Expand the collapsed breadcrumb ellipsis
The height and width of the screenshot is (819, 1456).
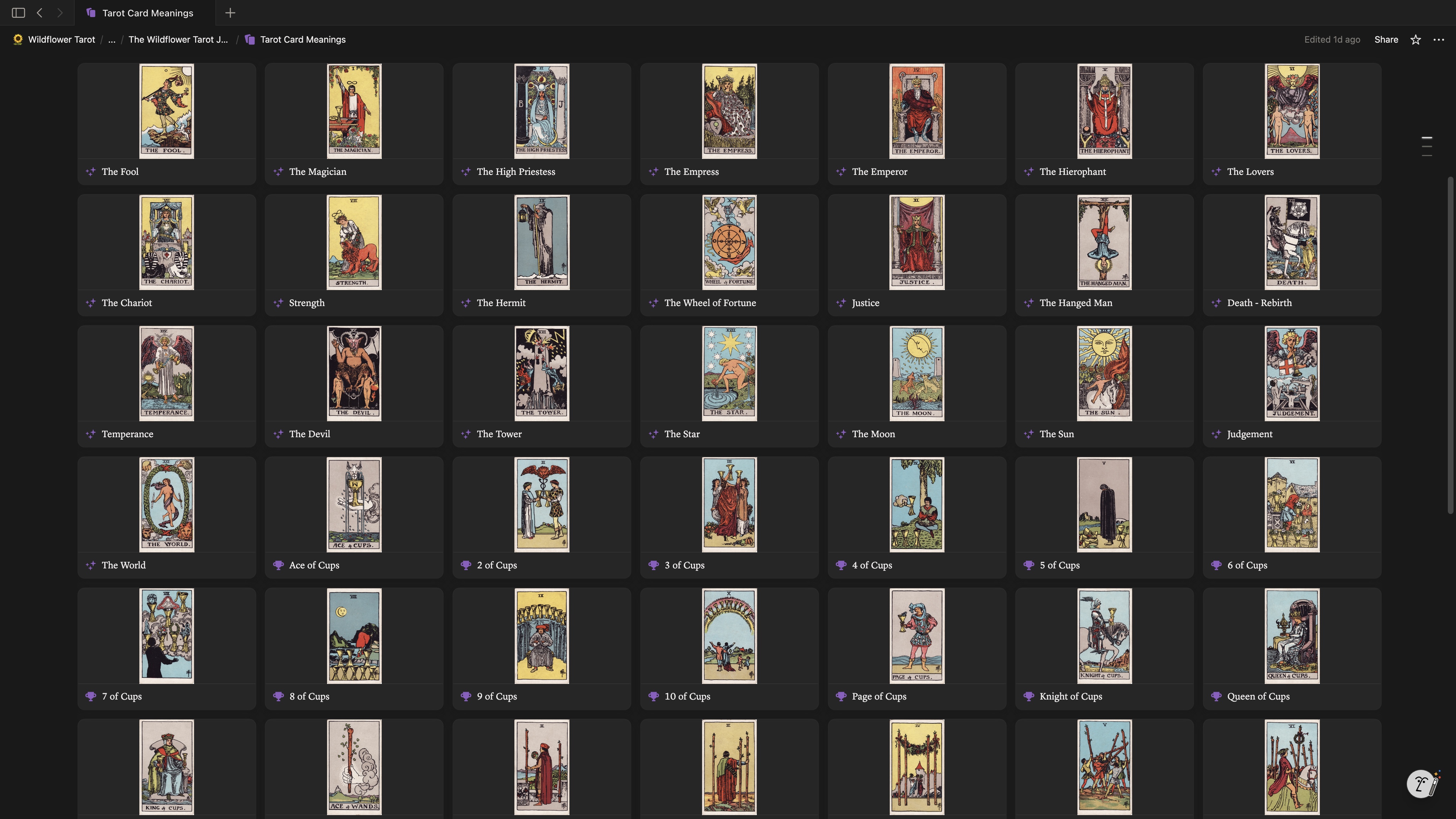coord(112,39)
